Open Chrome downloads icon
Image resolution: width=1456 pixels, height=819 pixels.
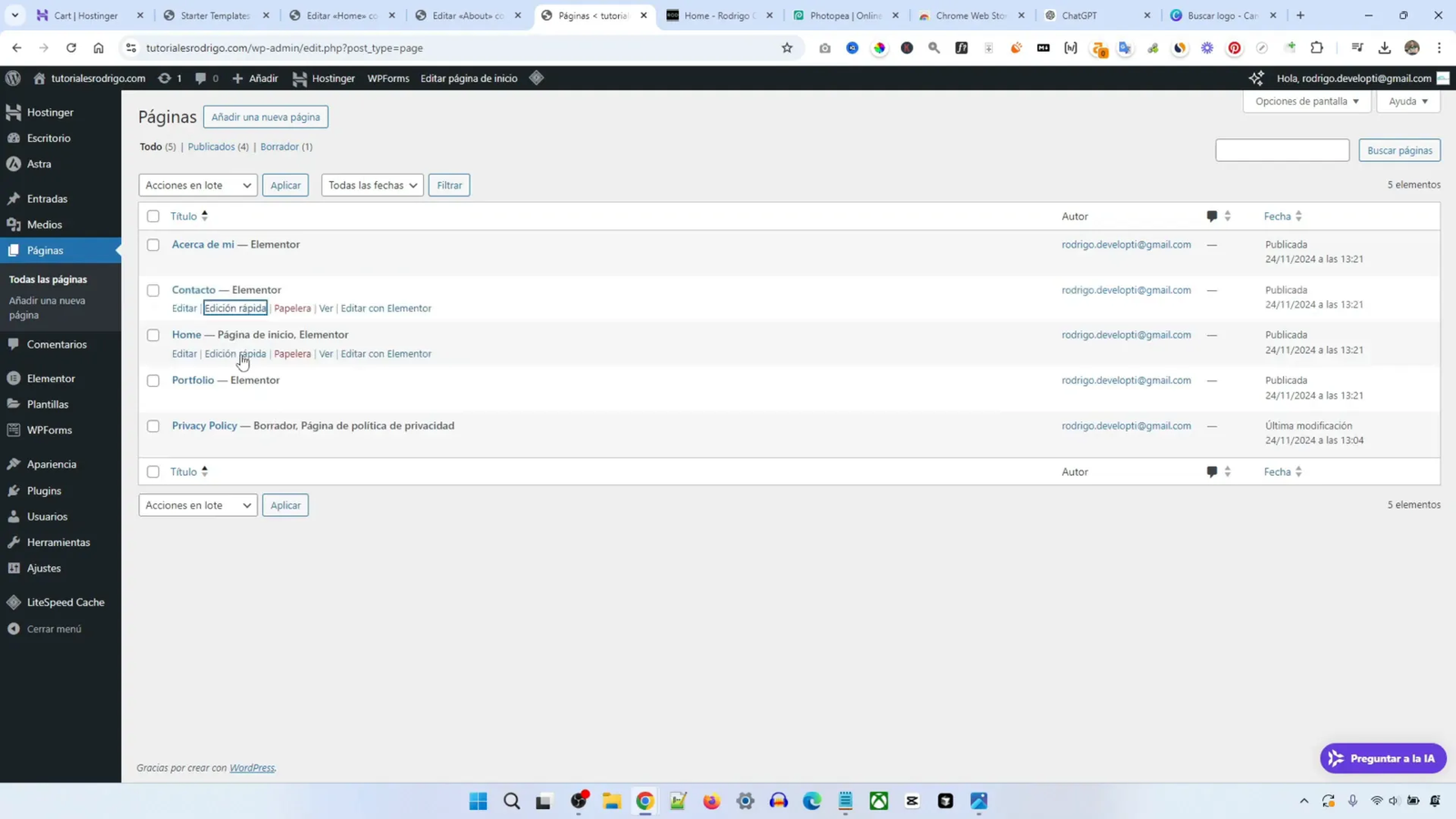coord(1384,48)
